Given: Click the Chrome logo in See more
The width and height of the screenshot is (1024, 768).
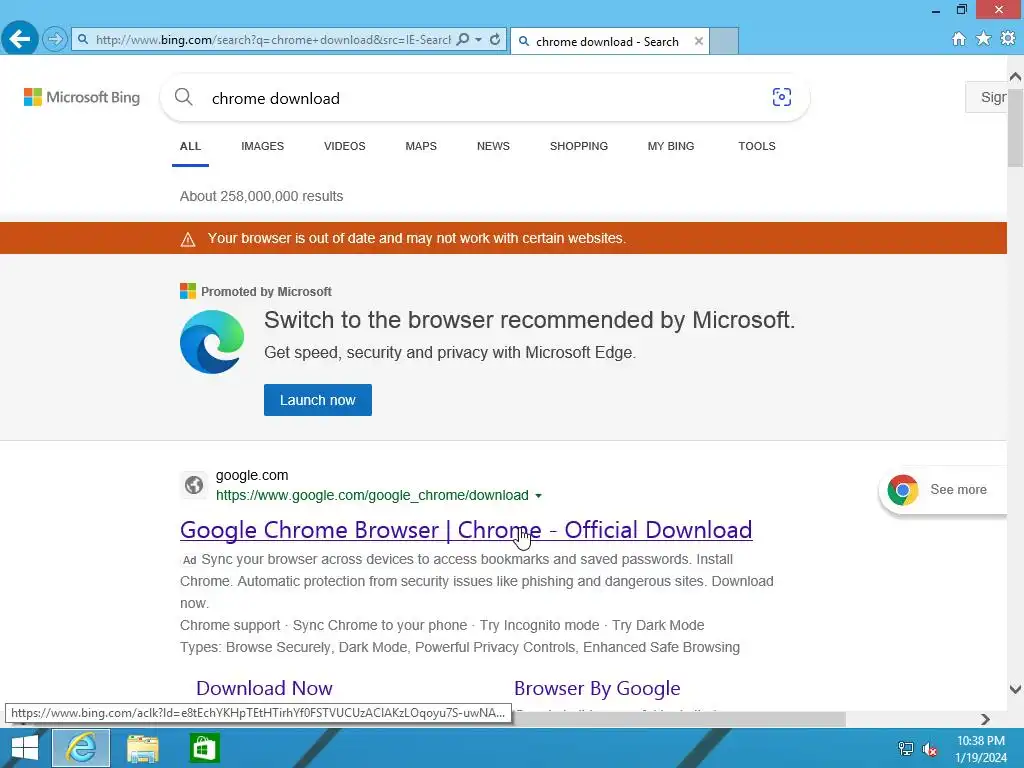Looking at the screenshot, I should click(903, 490).
